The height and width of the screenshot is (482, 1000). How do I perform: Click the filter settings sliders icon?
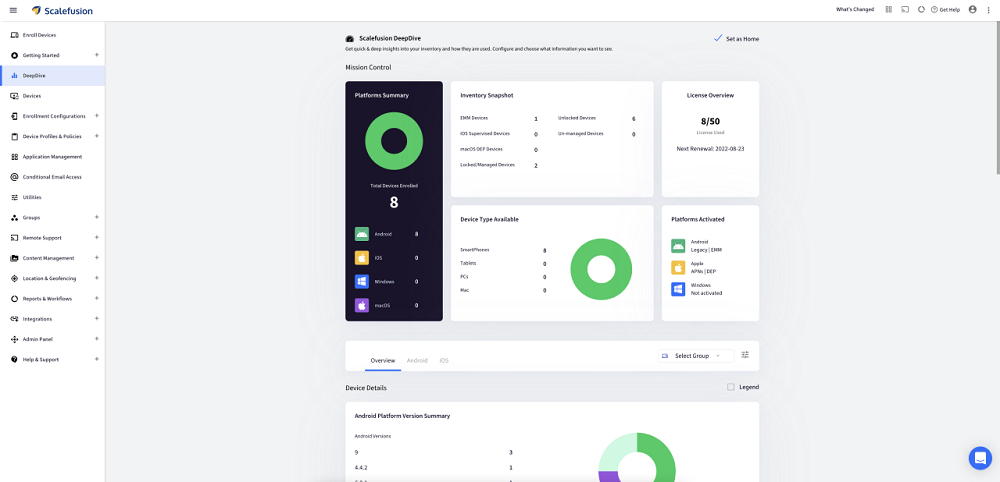coord(746,355)
